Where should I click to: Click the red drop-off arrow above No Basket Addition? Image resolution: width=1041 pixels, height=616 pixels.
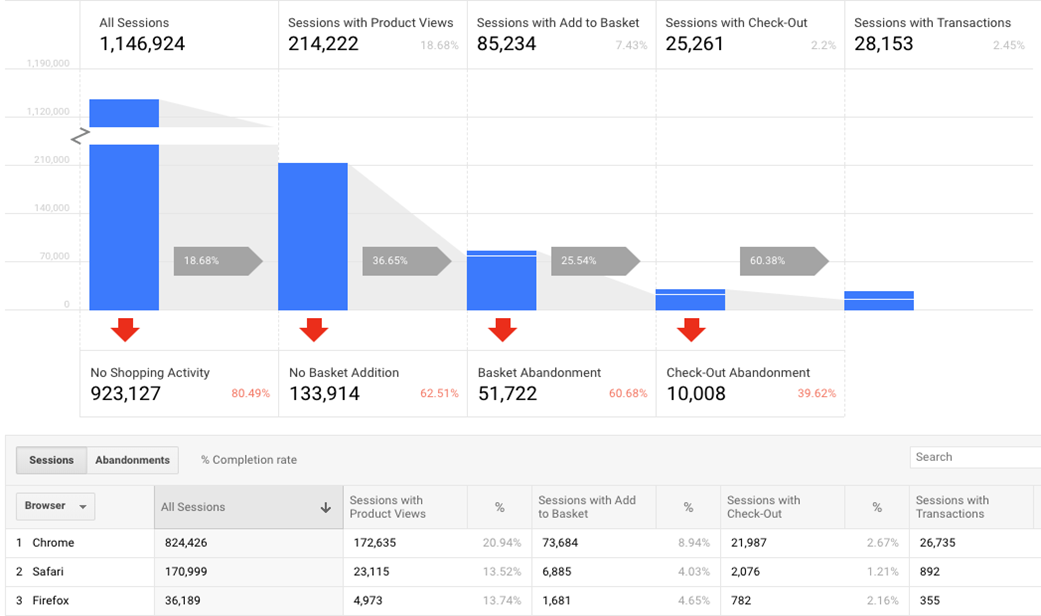click(313, 329)
